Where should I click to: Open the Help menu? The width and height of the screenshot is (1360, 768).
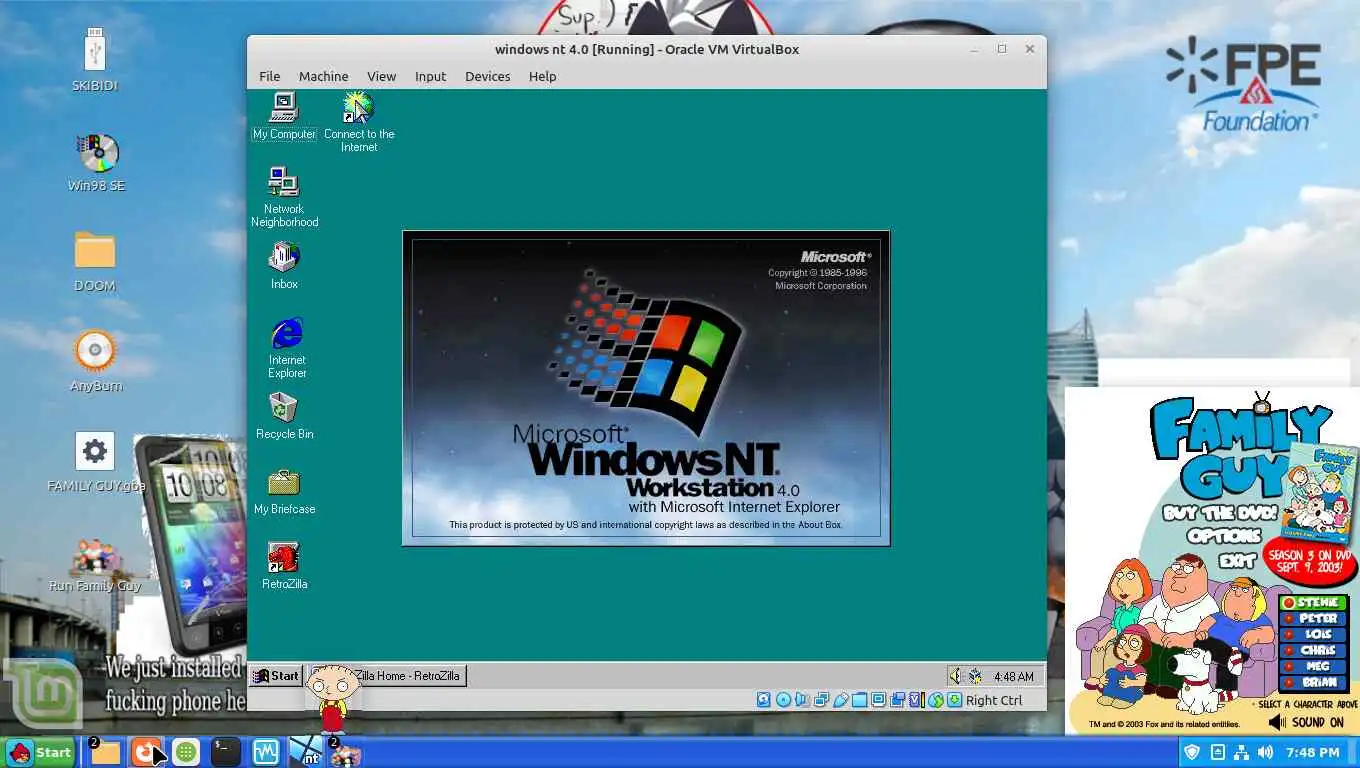coord(542,76)
